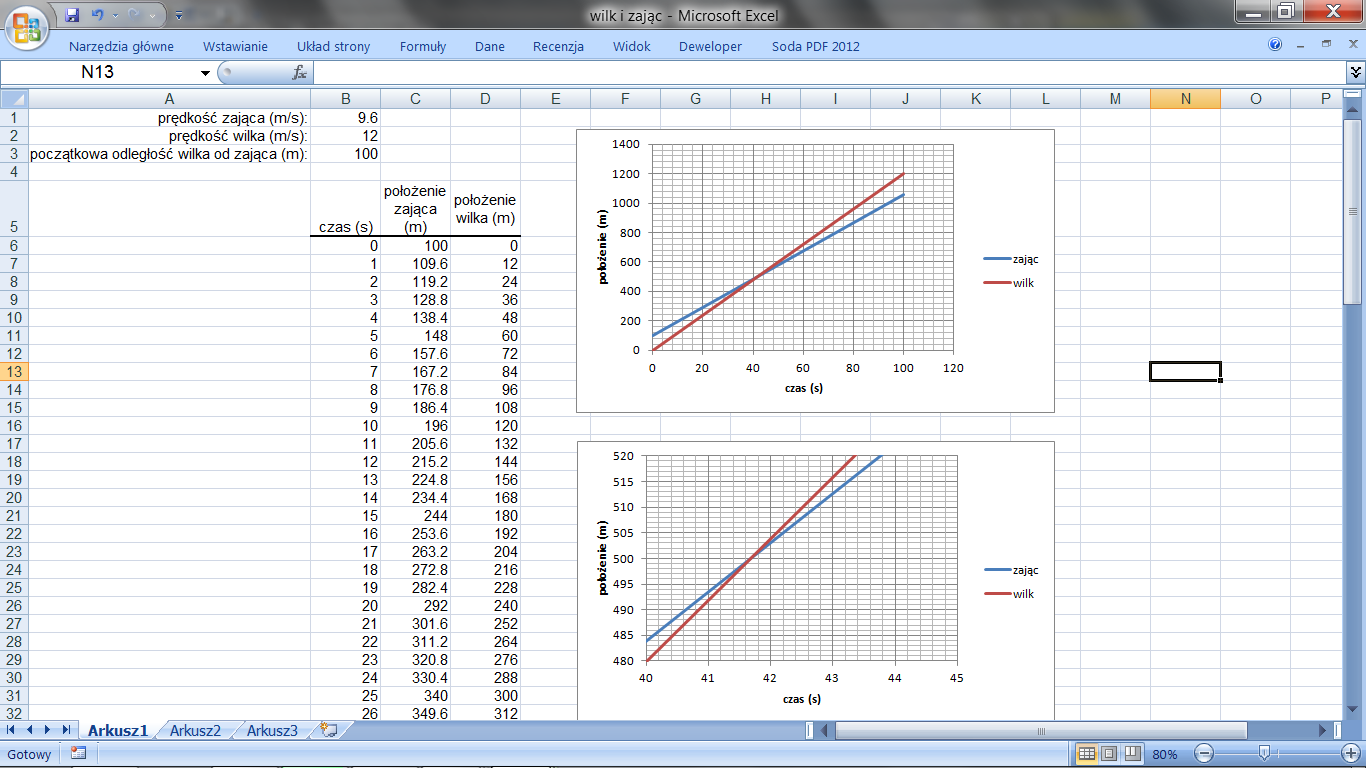Image resolution: width=1366 pixels, height=768 pixels.
Task: Select cell with wolf speed 12
Action: pos(345,135)
